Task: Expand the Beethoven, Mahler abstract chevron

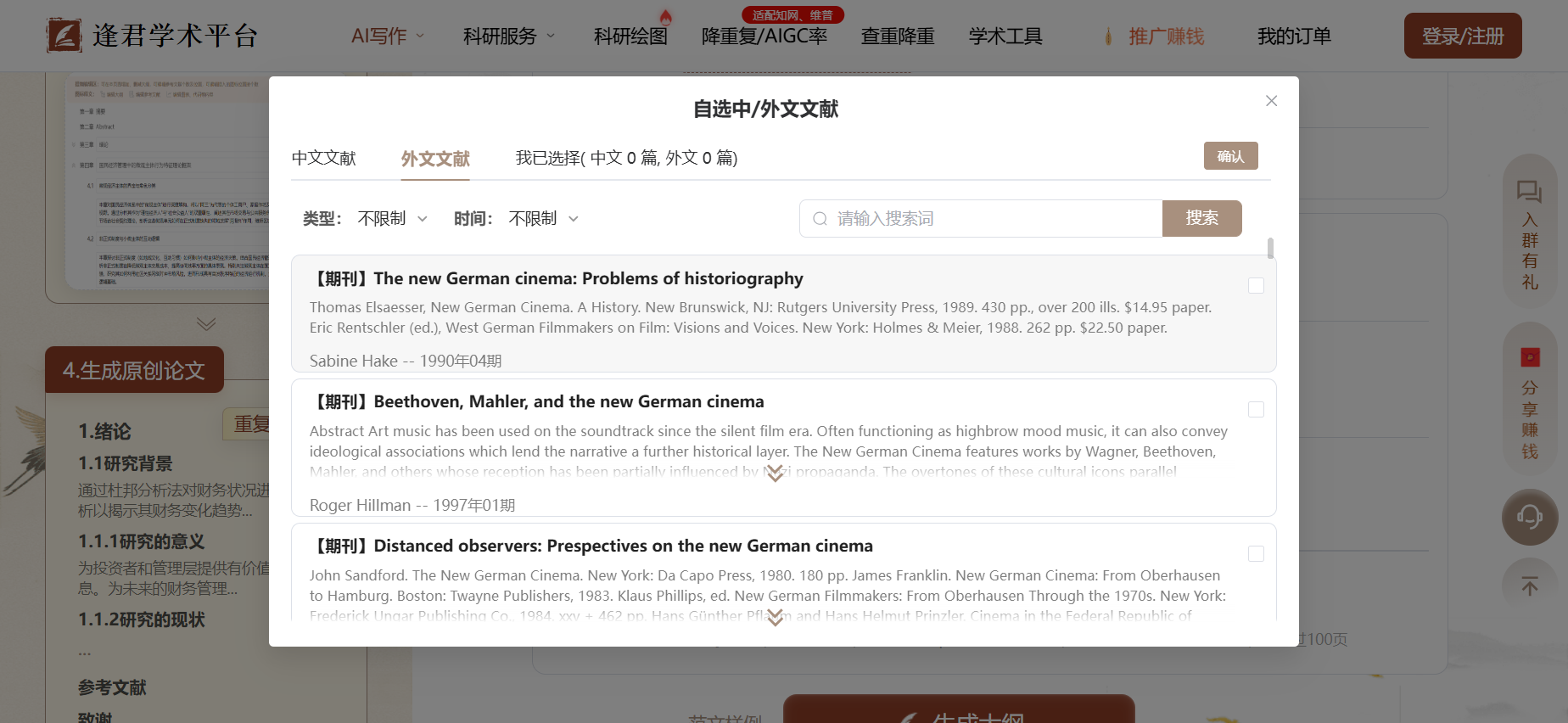Action: [775, 474]
